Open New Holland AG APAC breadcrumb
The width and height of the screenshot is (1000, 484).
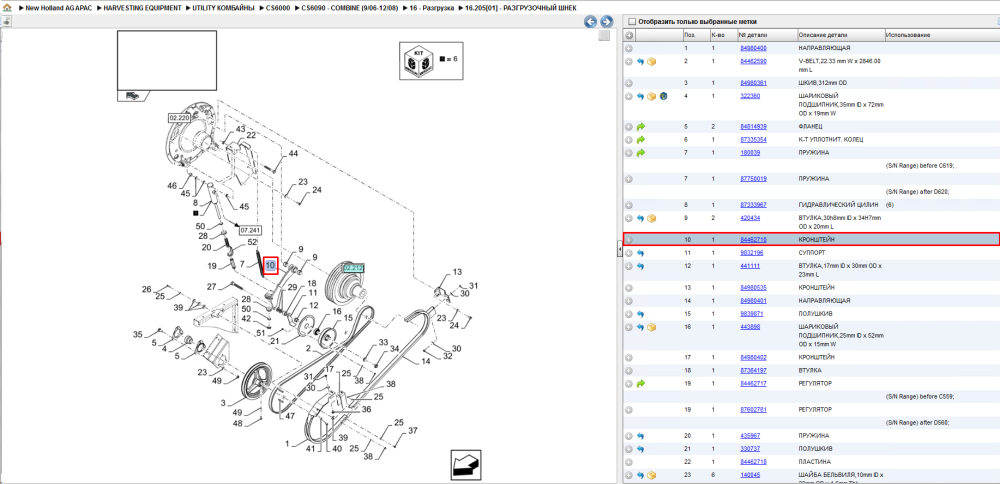point(59,8)
